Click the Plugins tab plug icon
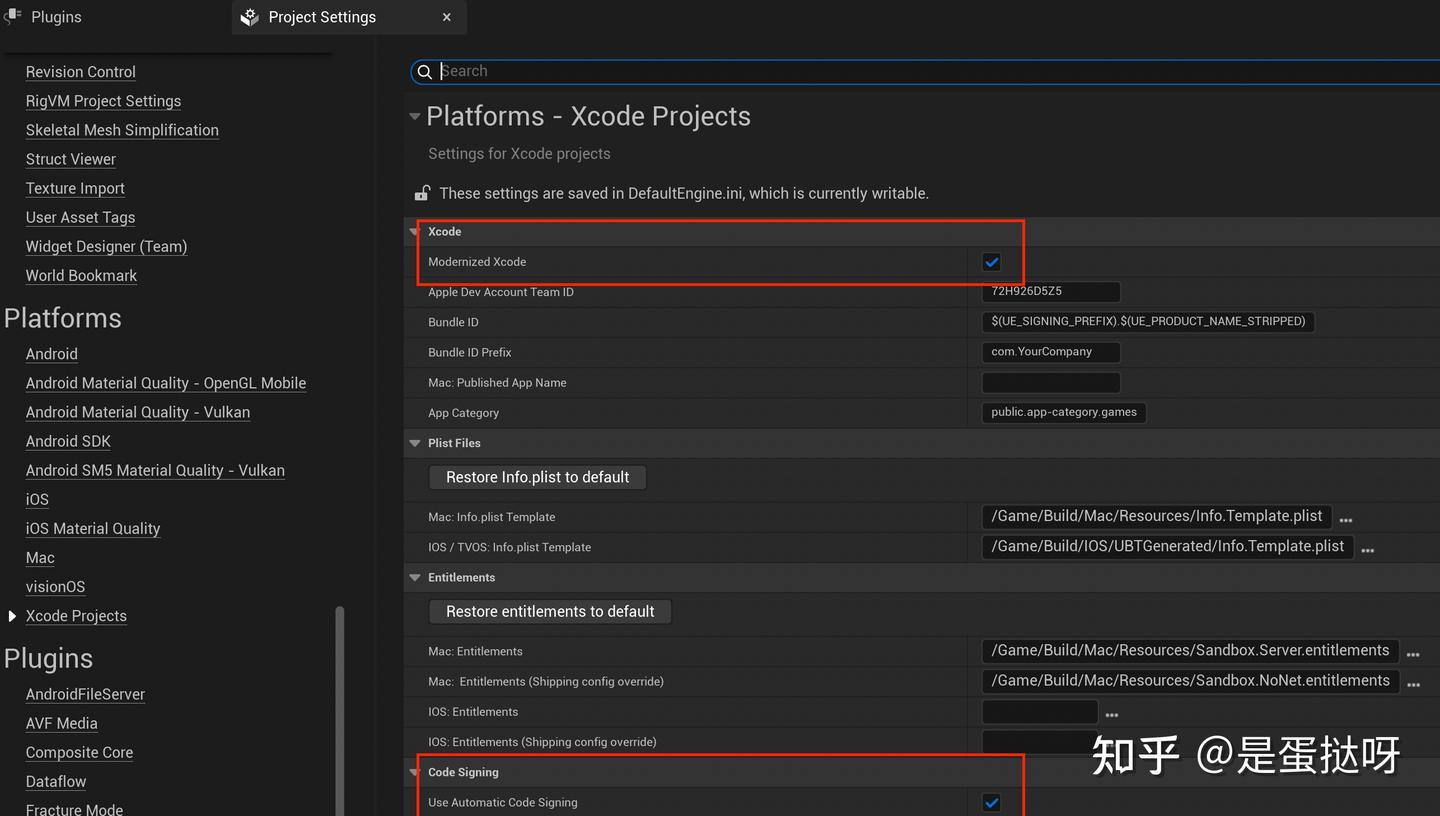This screenshot has width=1440, height=816. coord(13,16)
